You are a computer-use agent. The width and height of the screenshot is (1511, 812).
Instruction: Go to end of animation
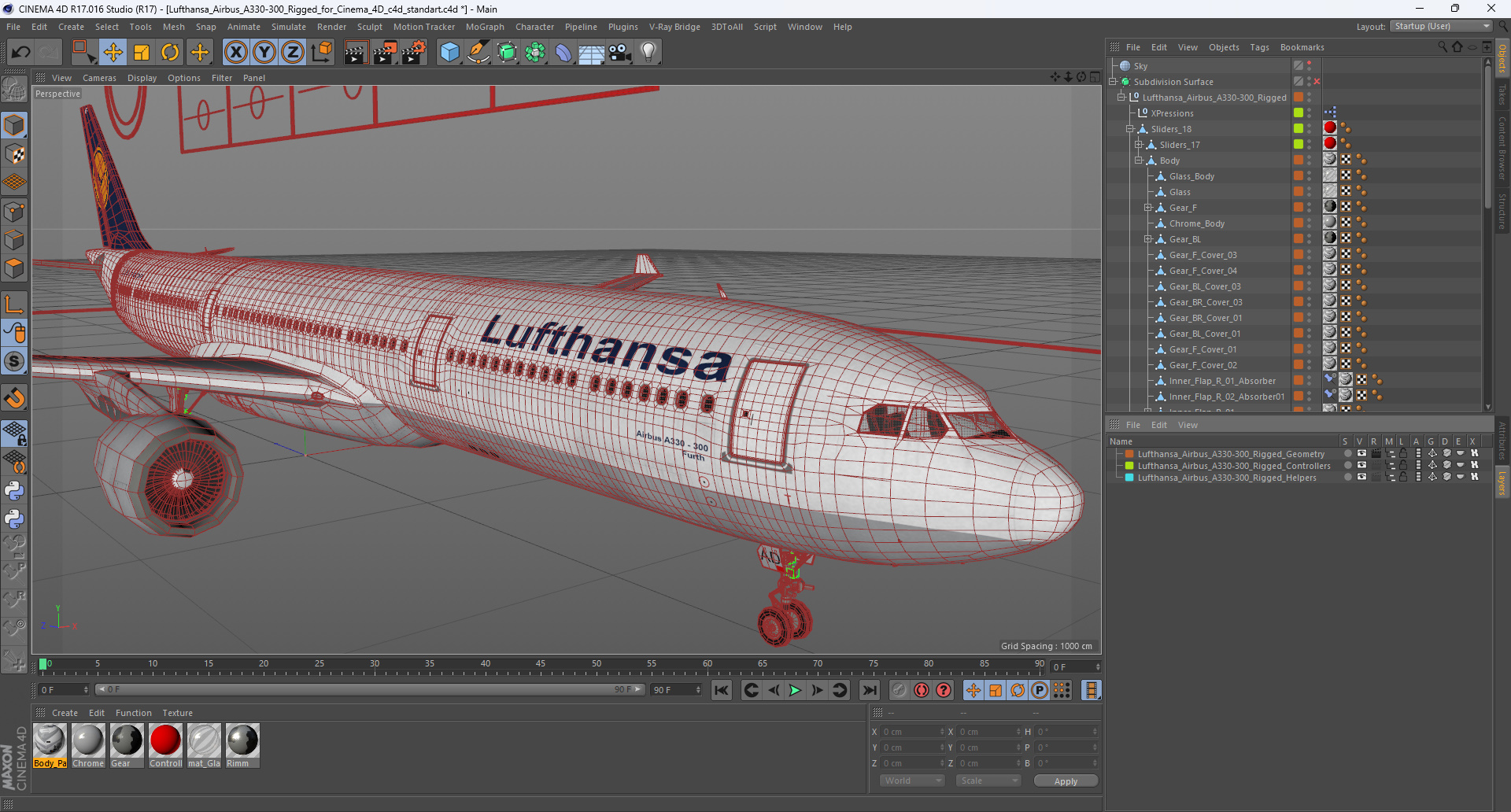[x=870, y=690]
